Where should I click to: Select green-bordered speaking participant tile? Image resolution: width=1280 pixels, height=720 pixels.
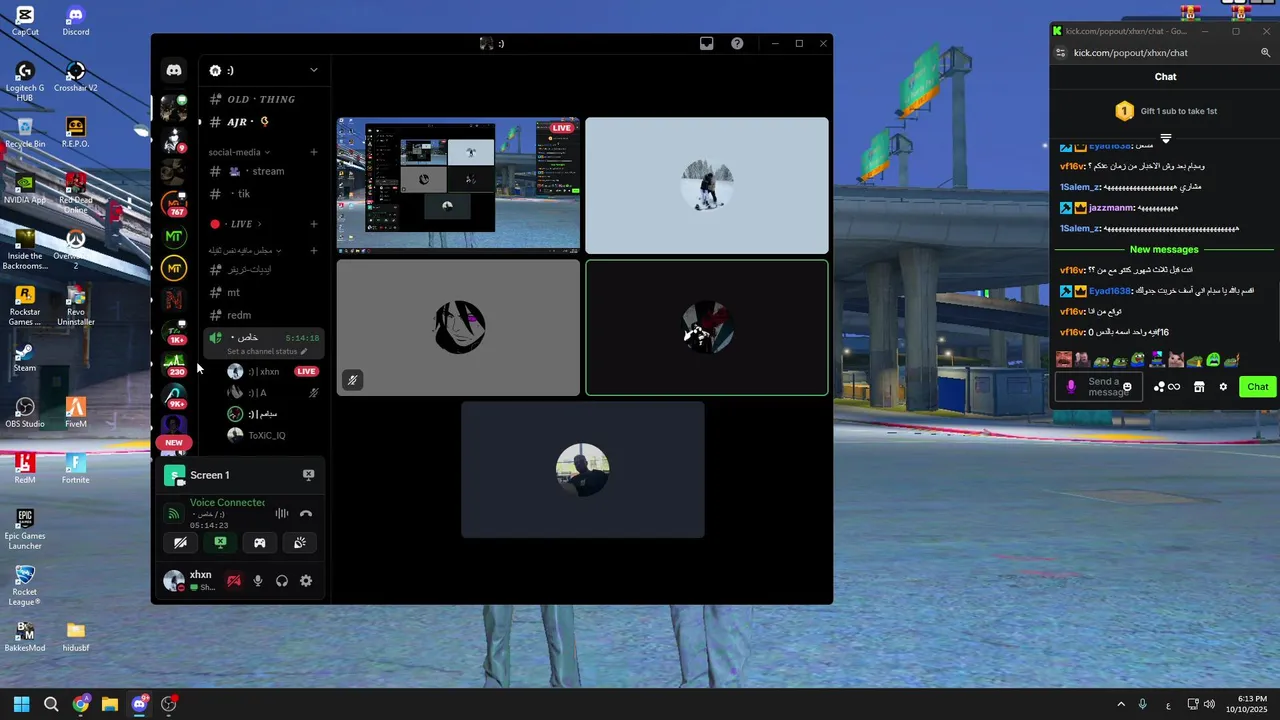click(707, 328)
